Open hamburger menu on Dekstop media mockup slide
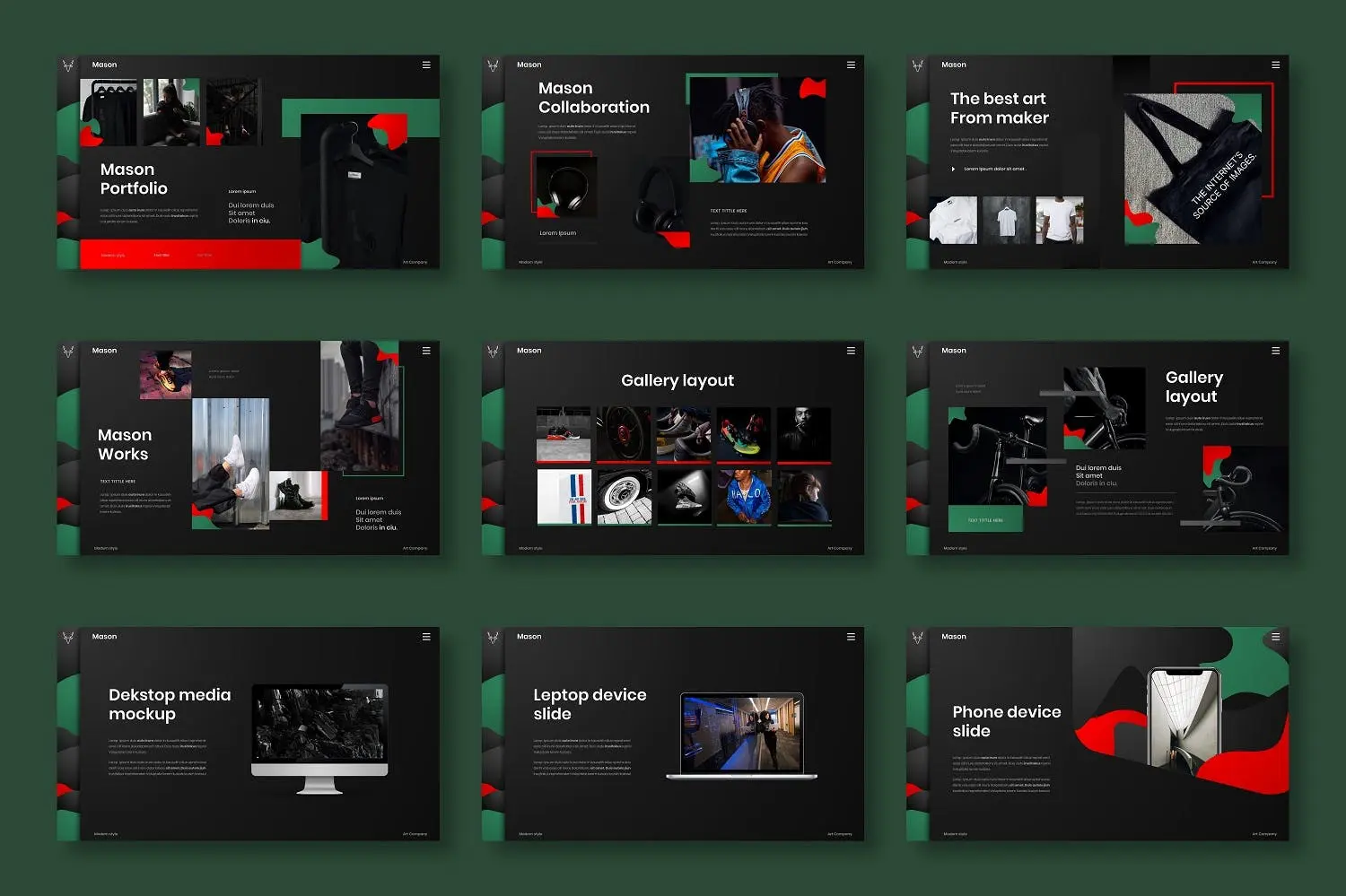 [x=426, y=637]
